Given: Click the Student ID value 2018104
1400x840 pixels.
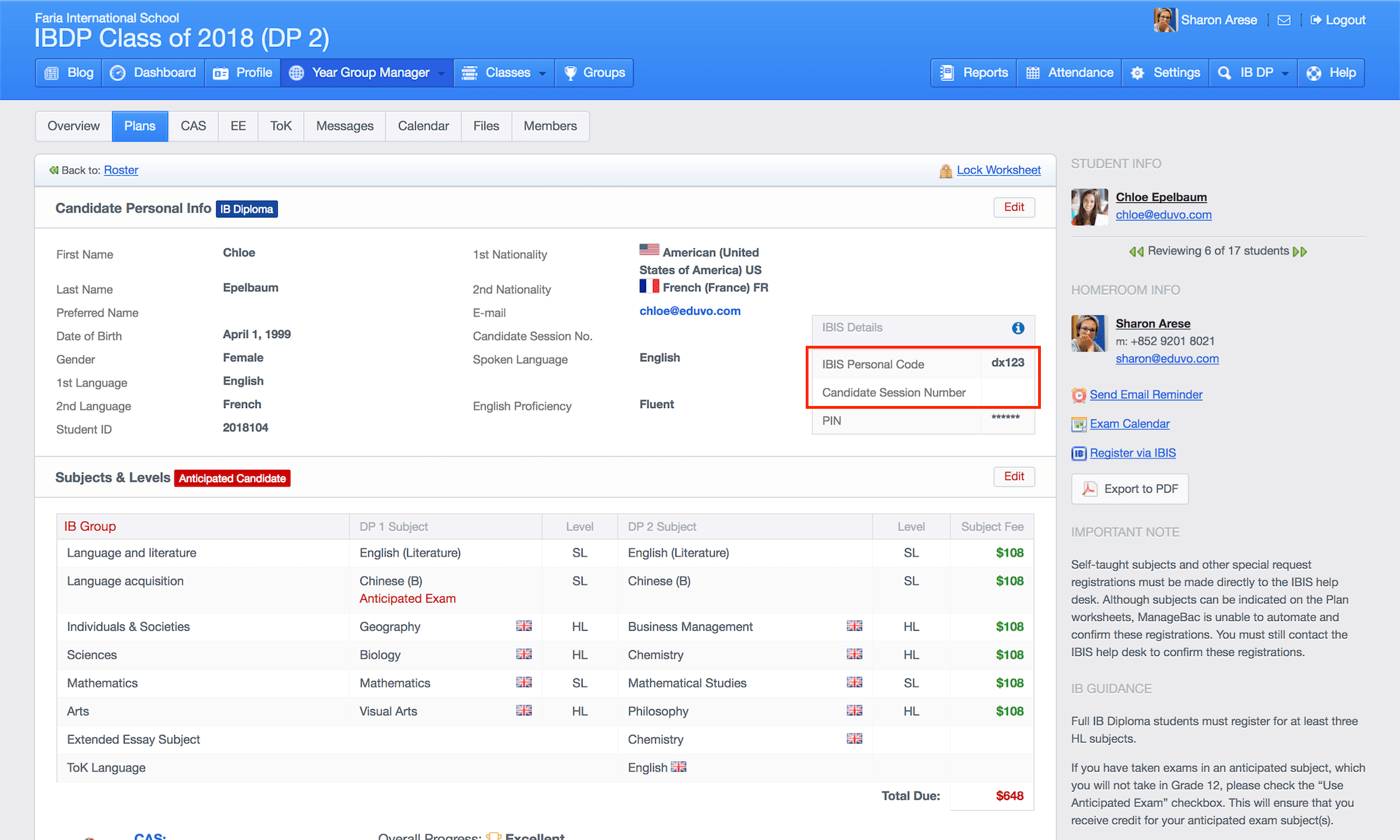Looking at the screenshot, I should pyautogui.click(x=246, y=428).
